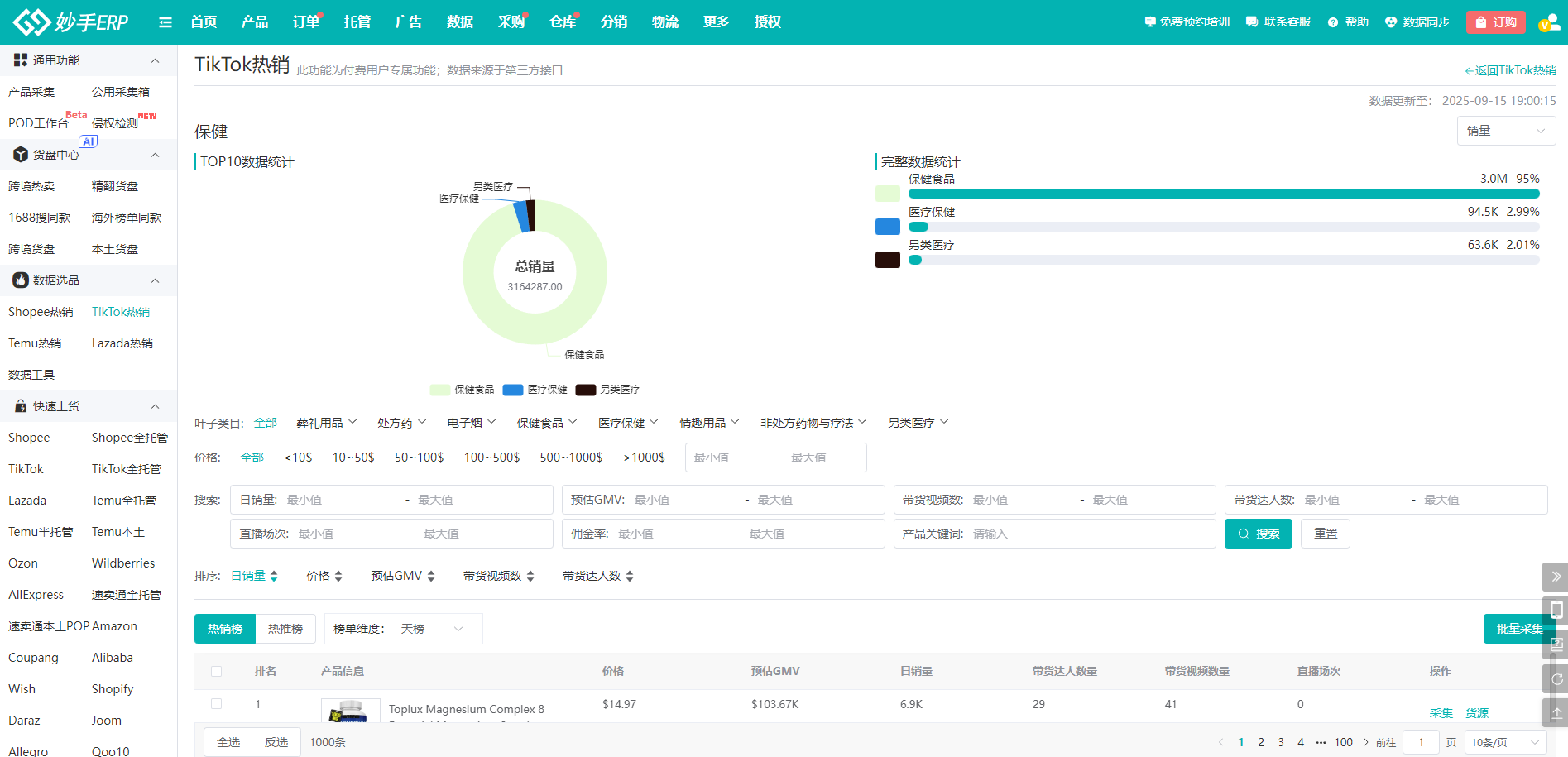Select price filter >1000$

point(645,458)
